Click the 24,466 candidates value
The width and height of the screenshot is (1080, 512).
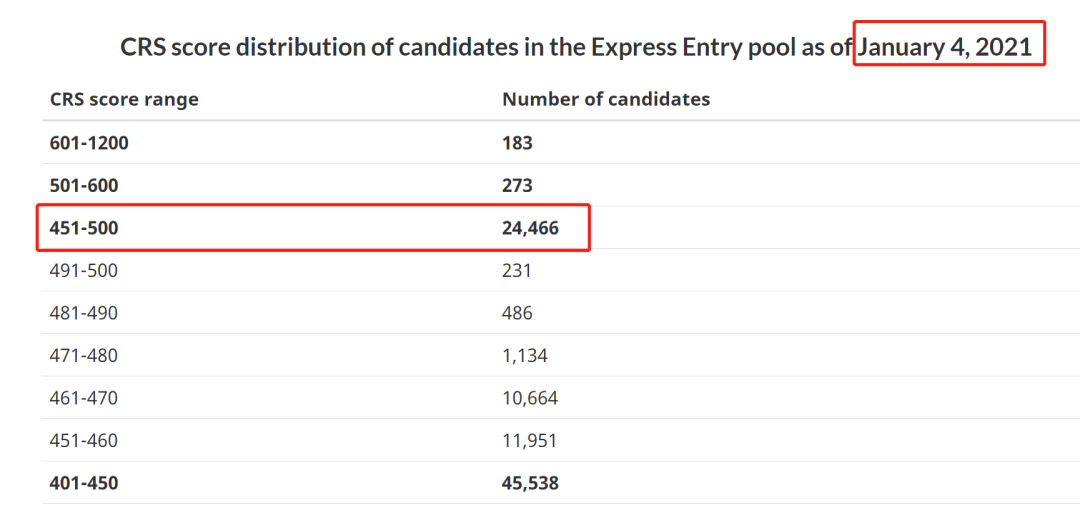click(530, 228)
